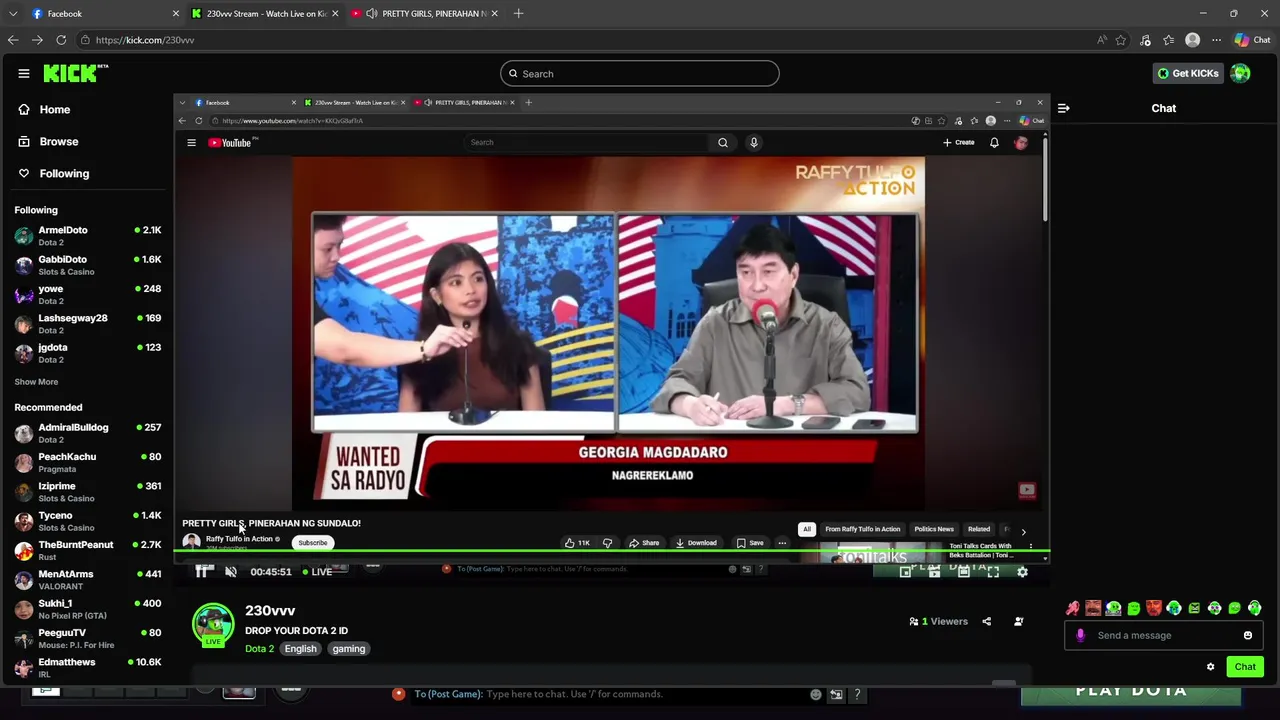Viewport: 1280px width, 720px height.
Task: Open Lashsegway28's channel
Action: (88, 323)
